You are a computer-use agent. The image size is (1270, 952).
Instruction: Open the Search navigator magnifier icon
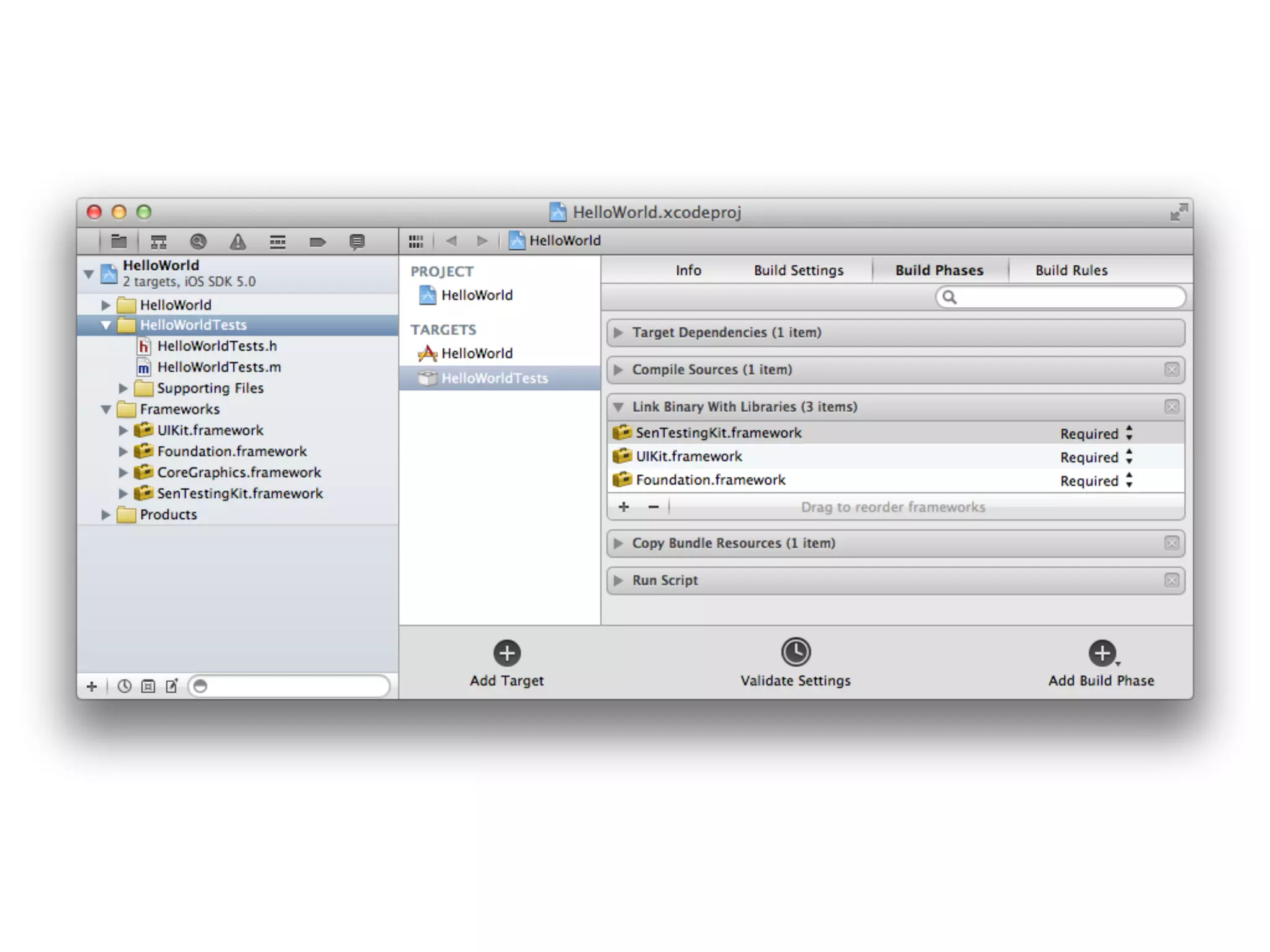click(x=198, y=241)
